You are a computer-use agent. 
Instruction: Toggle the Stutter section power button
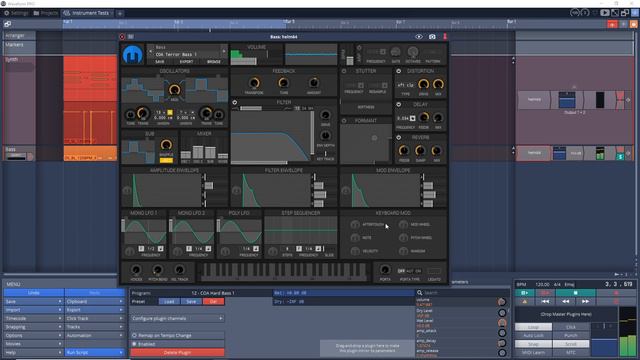pyautogui.click(x=344, y=71)
